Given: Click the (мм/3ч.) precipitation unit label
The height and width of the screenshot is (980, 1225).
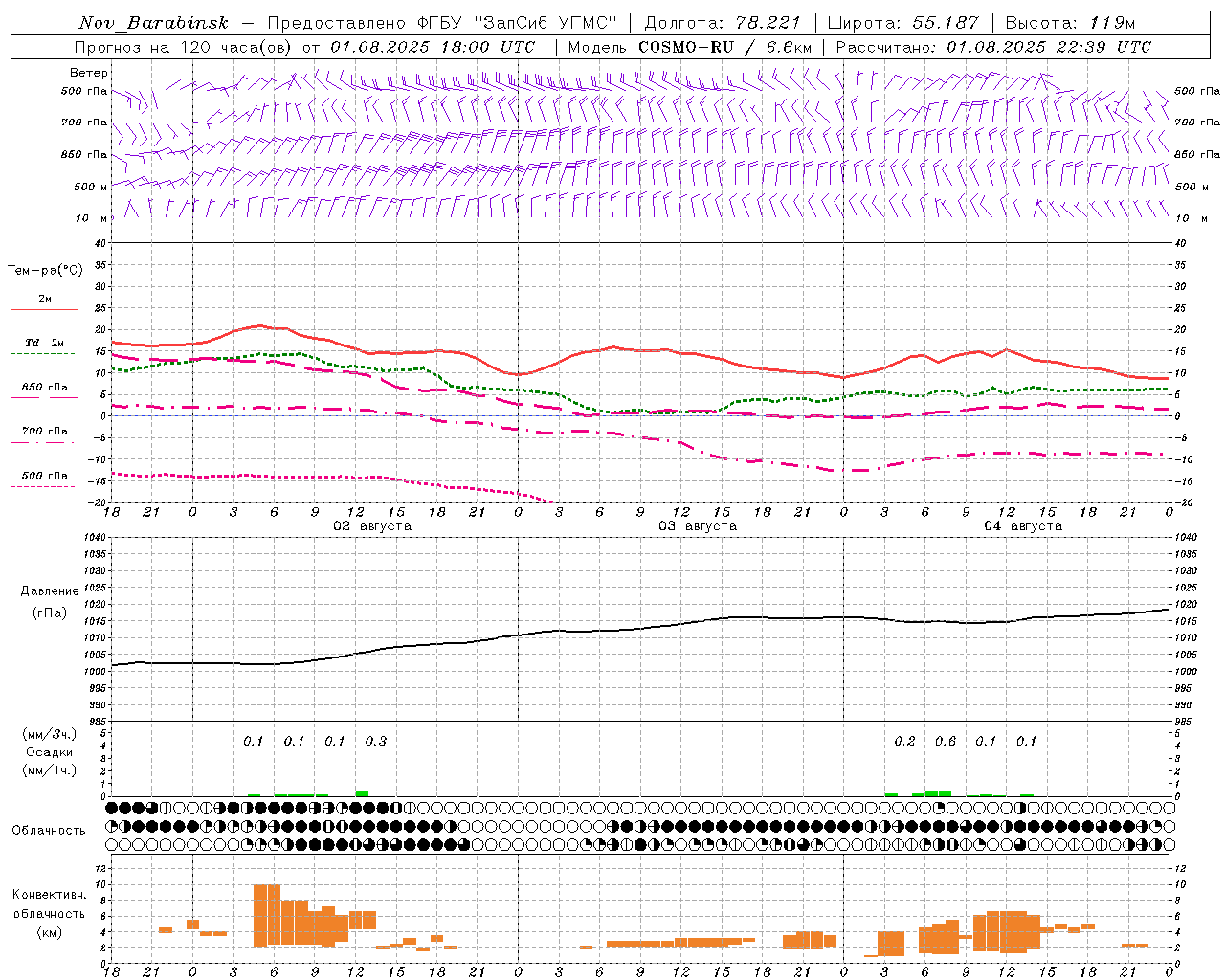Looking at the screenshot, I should pyautogui.click(x=49, y=734).
